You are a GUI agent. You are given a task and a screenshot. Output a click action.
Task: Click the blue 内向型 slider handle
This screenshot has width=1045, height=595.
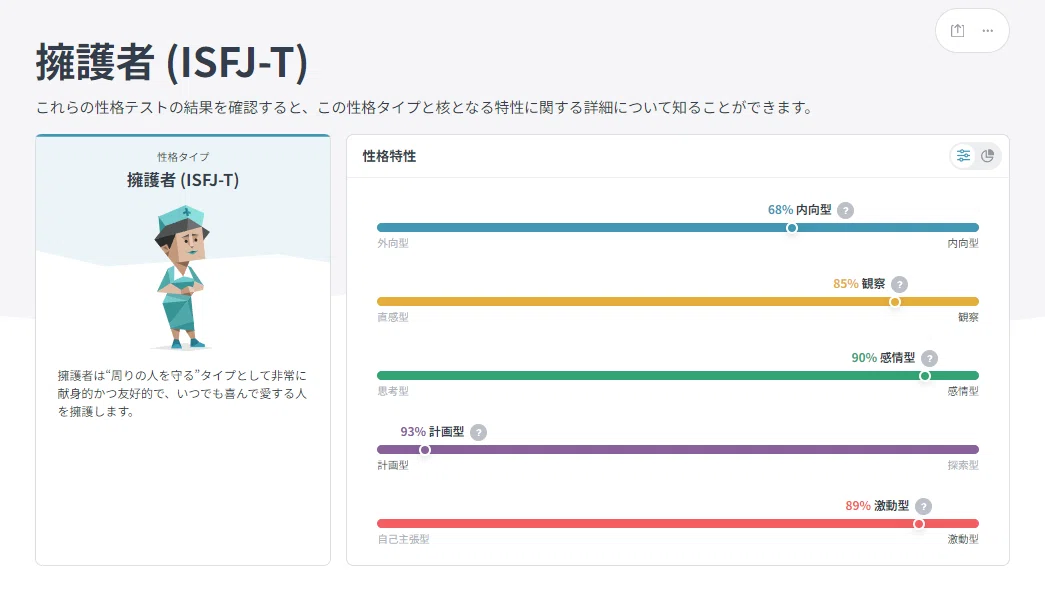point(792,228)
